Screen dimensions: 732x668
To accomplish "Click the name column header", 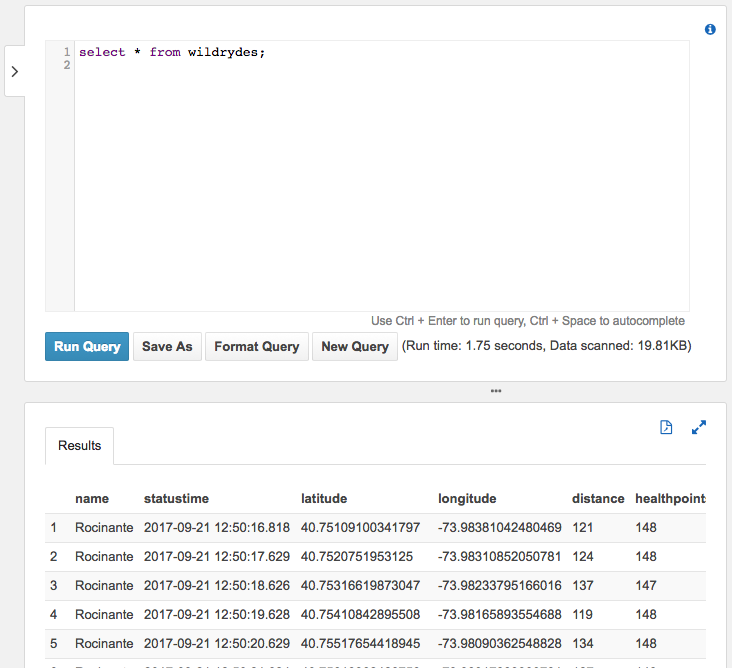I will coord(92,499).
